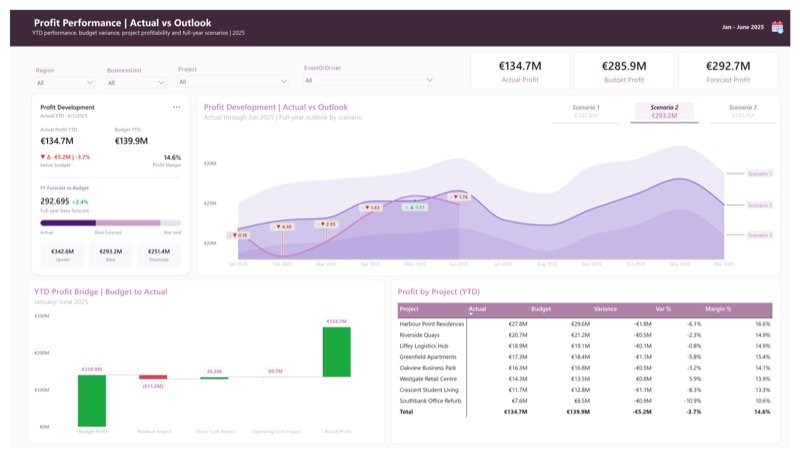Expand the Project filter dropdown
Viewport: 800px width, 458px height.
233,81
